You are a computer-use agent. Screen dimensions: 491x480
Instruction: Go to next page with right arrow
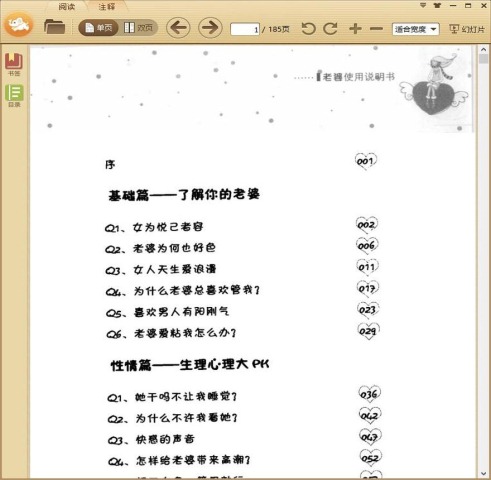(x=210, y=28)
